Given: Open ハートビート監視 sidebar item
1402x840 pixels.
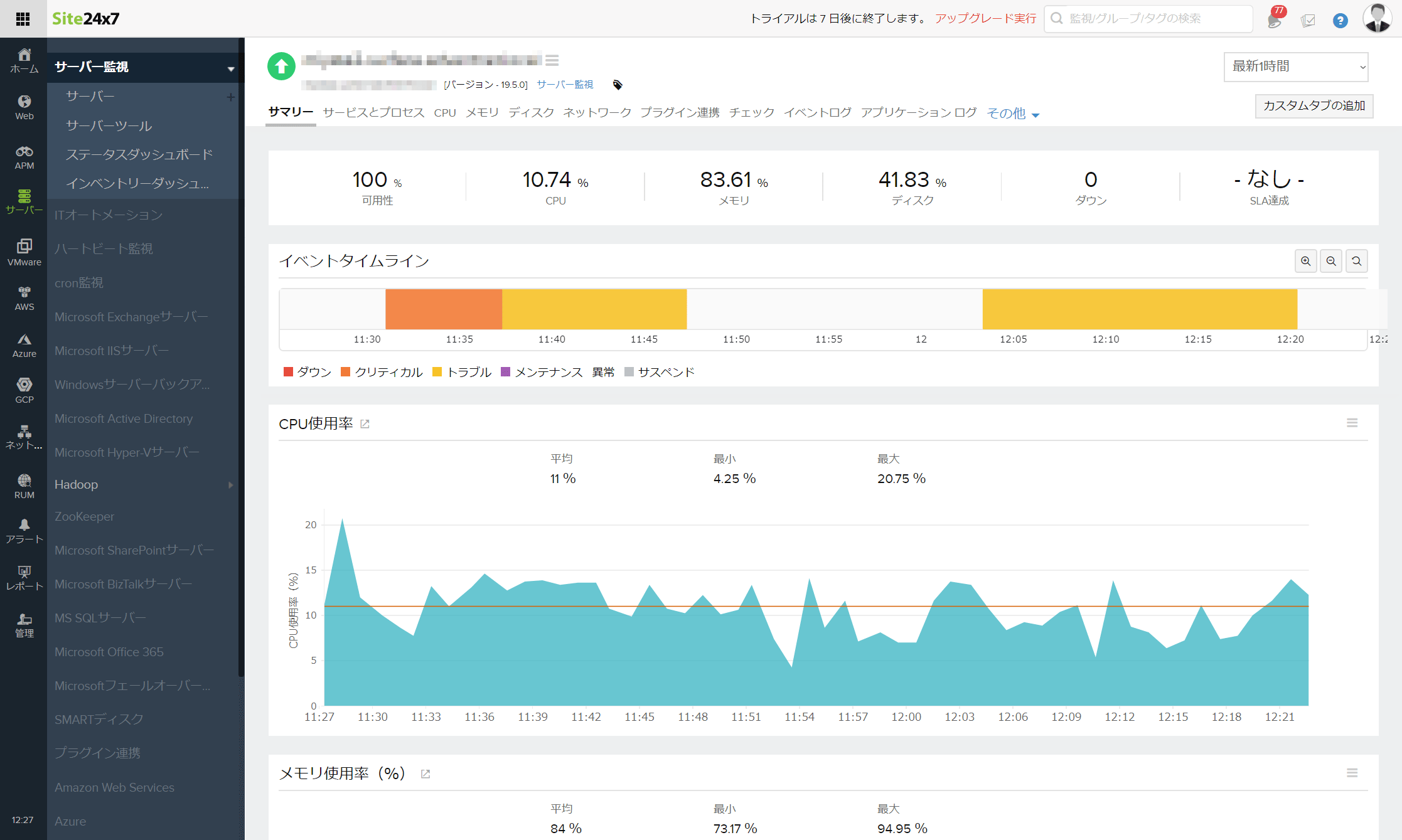Looking at the screenshot, I should click(104, 249).
